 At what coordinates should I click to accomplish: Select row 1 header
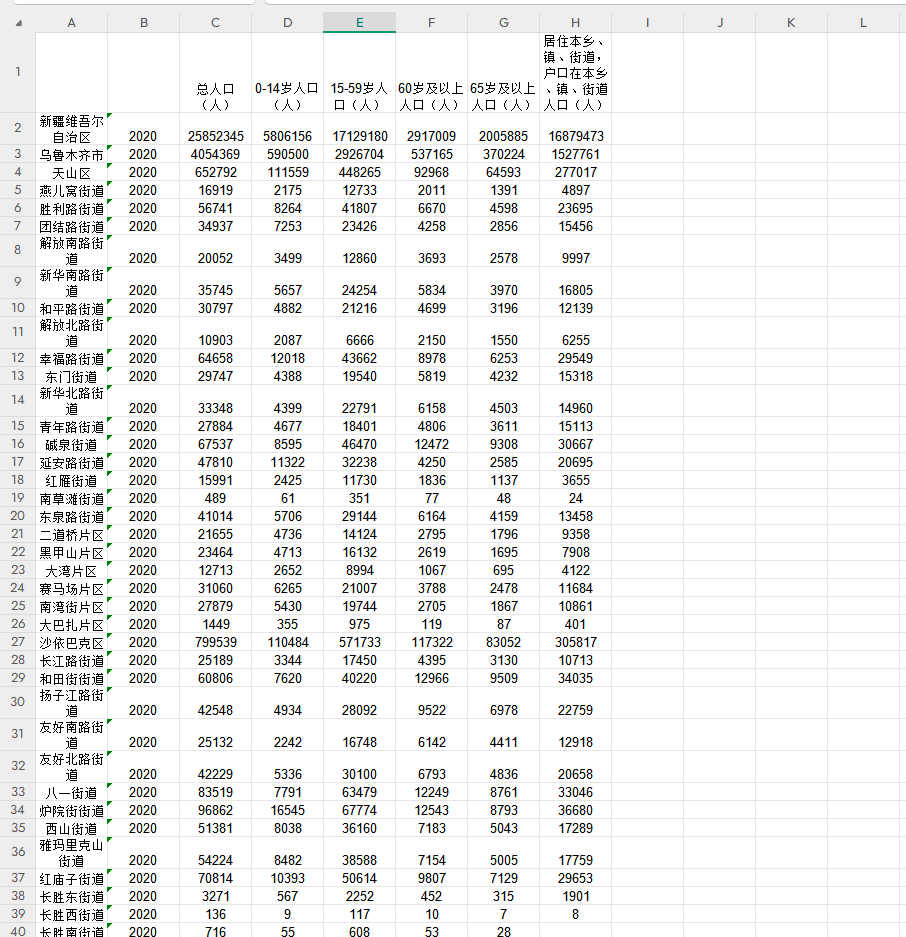pyautogui.click(x=18, y=72)
